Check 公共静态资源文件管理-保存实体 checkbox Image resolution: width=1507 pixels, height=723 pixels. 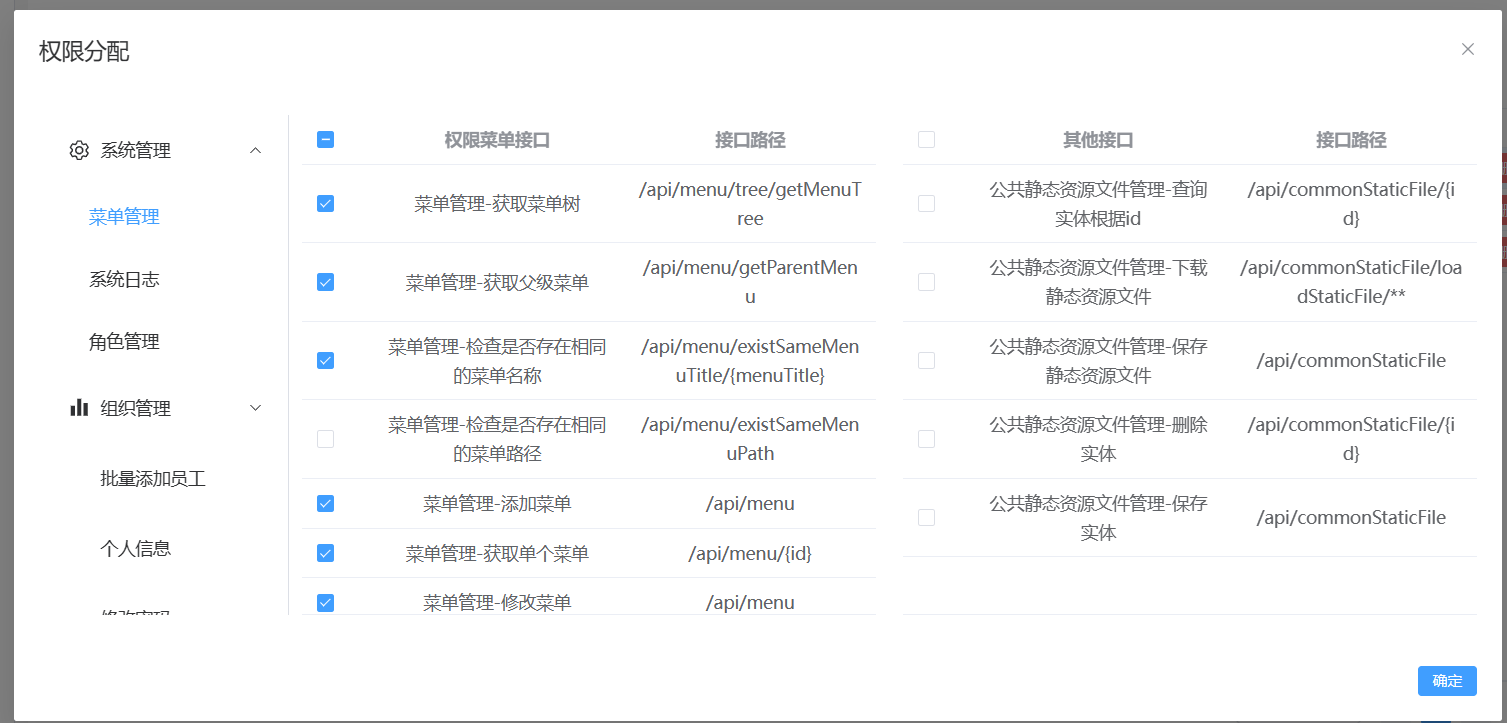(926, 517)
